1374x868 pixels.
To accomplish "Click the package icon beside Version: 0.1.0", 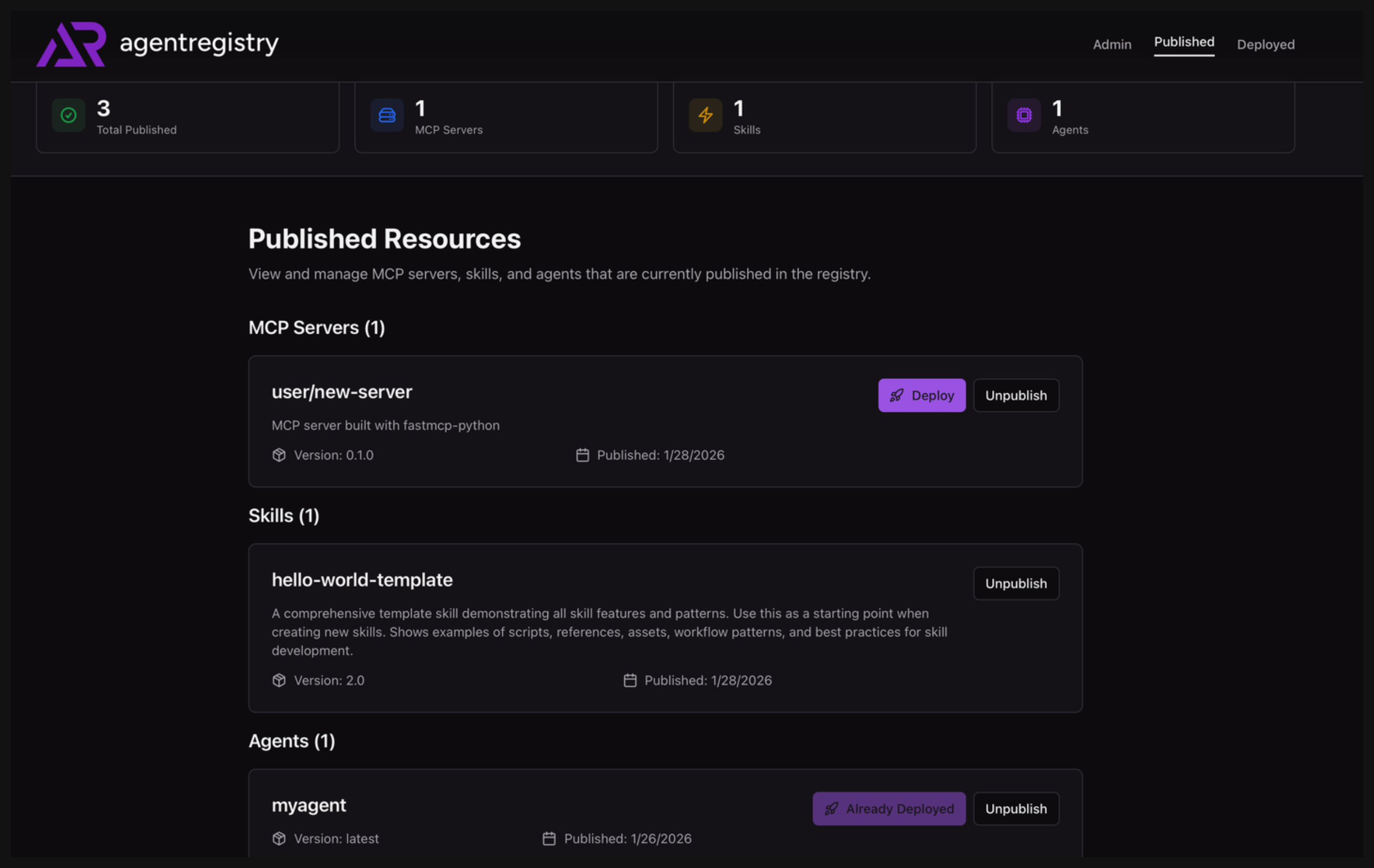I will [x=279, y=455].
